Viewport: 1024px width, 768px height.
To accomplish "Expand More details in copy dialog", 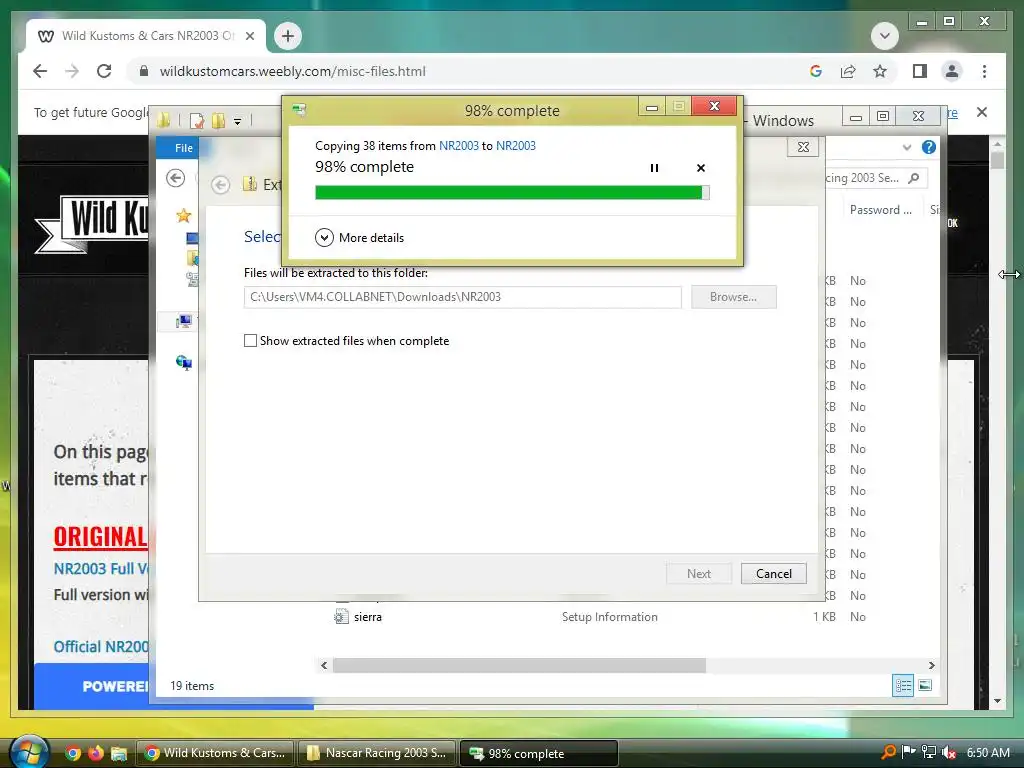I will point(359,238).
